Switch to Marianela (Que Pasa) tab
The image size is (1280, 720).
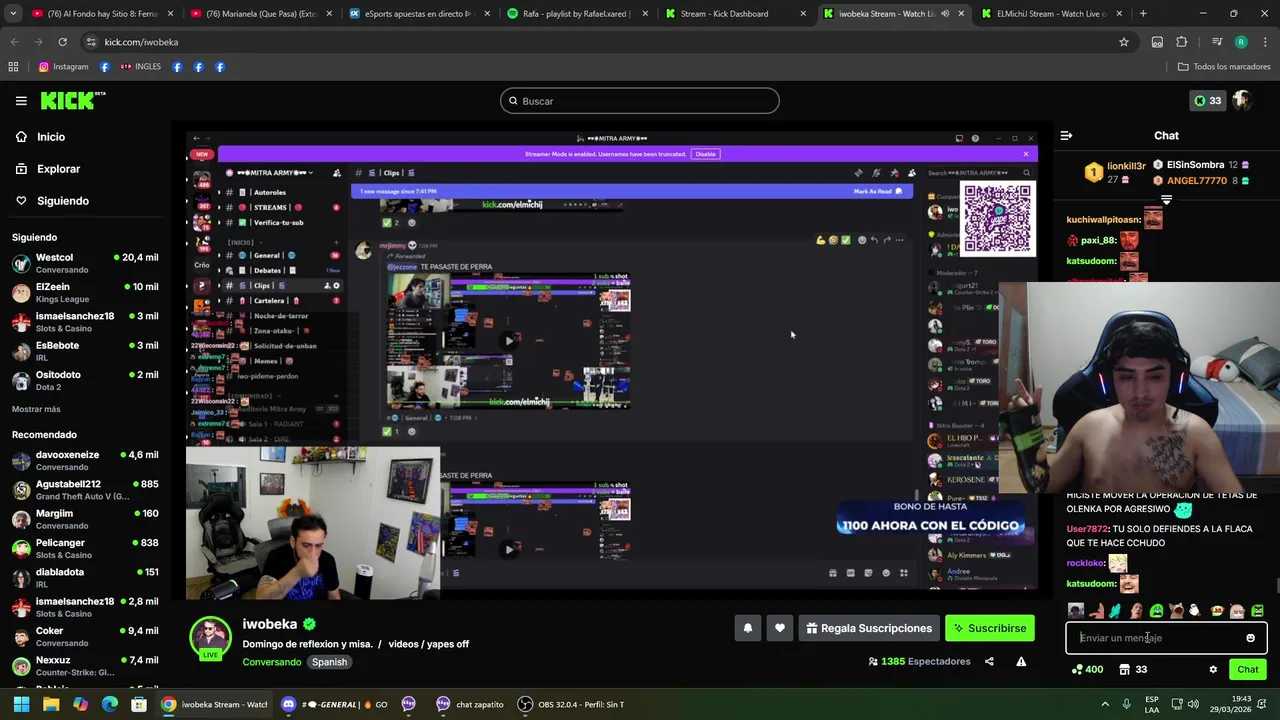[261, 14]
